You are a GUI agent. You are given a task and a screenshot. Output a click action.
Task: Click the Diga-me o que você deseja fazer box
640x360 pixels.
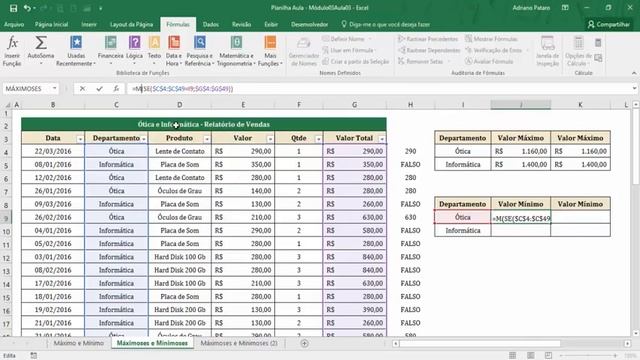[x=386, y=24]
